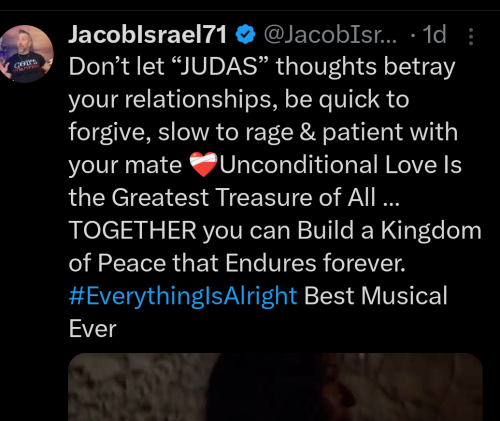500x421 pixels.
Task: Click the JacobIsrael71 display name
Action: click(148, 34)
